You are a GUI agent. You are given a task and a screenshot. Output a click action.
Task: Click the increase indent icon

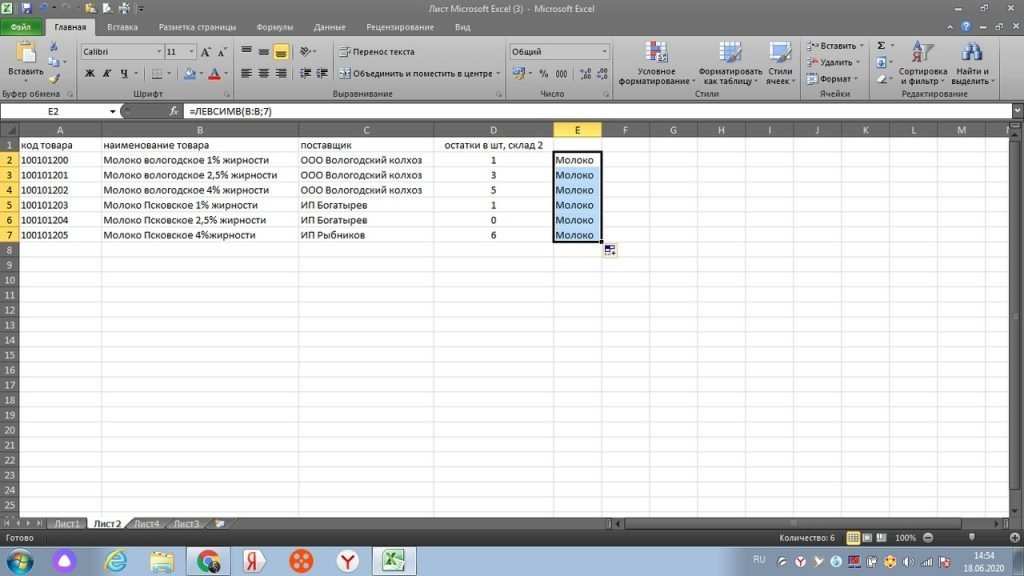[322, 74]
